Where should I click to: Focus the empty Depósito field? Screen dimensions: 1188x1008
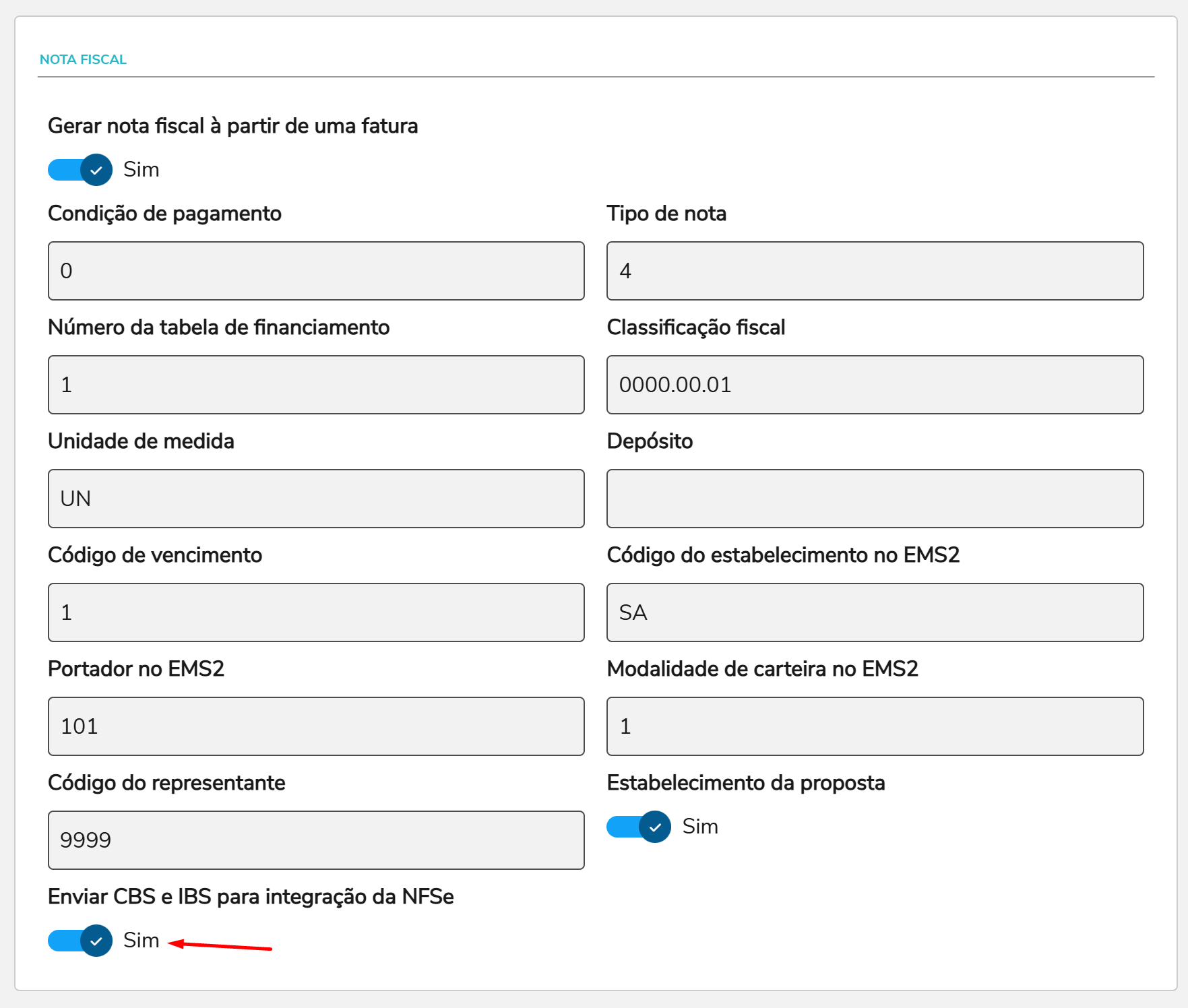[875, 499]
